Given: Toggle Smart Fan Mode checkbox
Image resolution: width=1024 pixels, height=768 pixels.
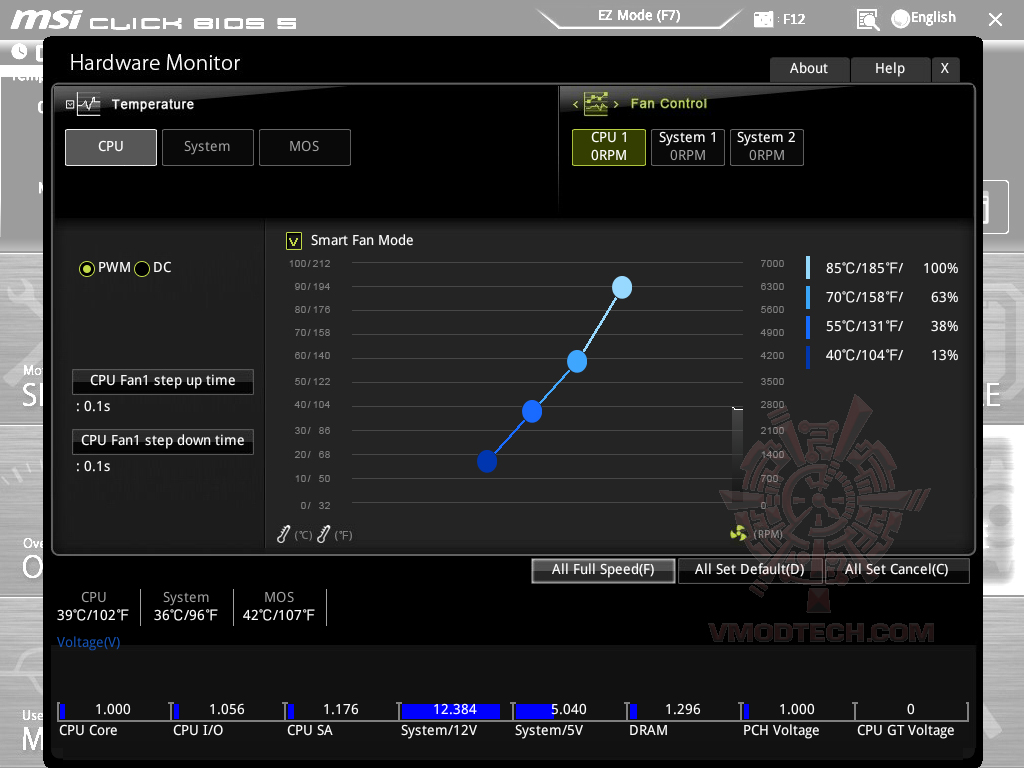Looking at the screenshot, I should 294,240.
